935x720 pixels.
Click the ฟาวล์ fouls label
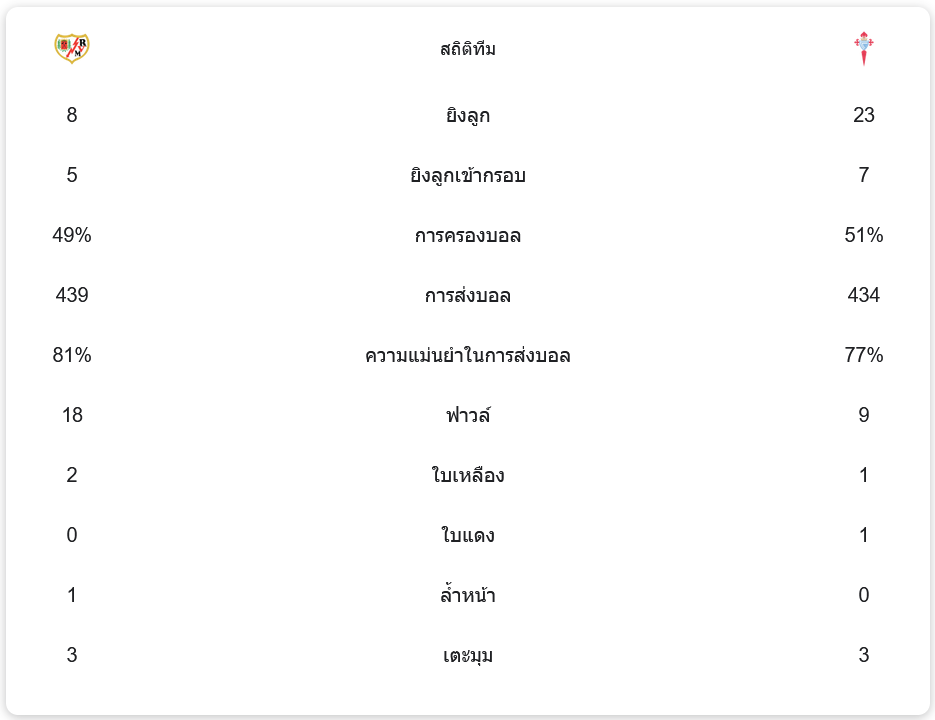(468, 416)
